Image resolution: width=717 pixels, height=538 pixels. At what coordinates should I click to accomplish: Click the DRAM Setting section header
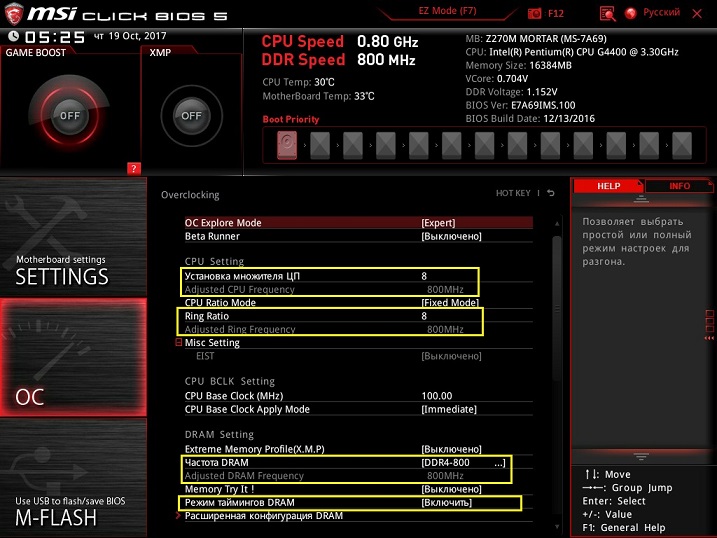(x=219, y=434)
